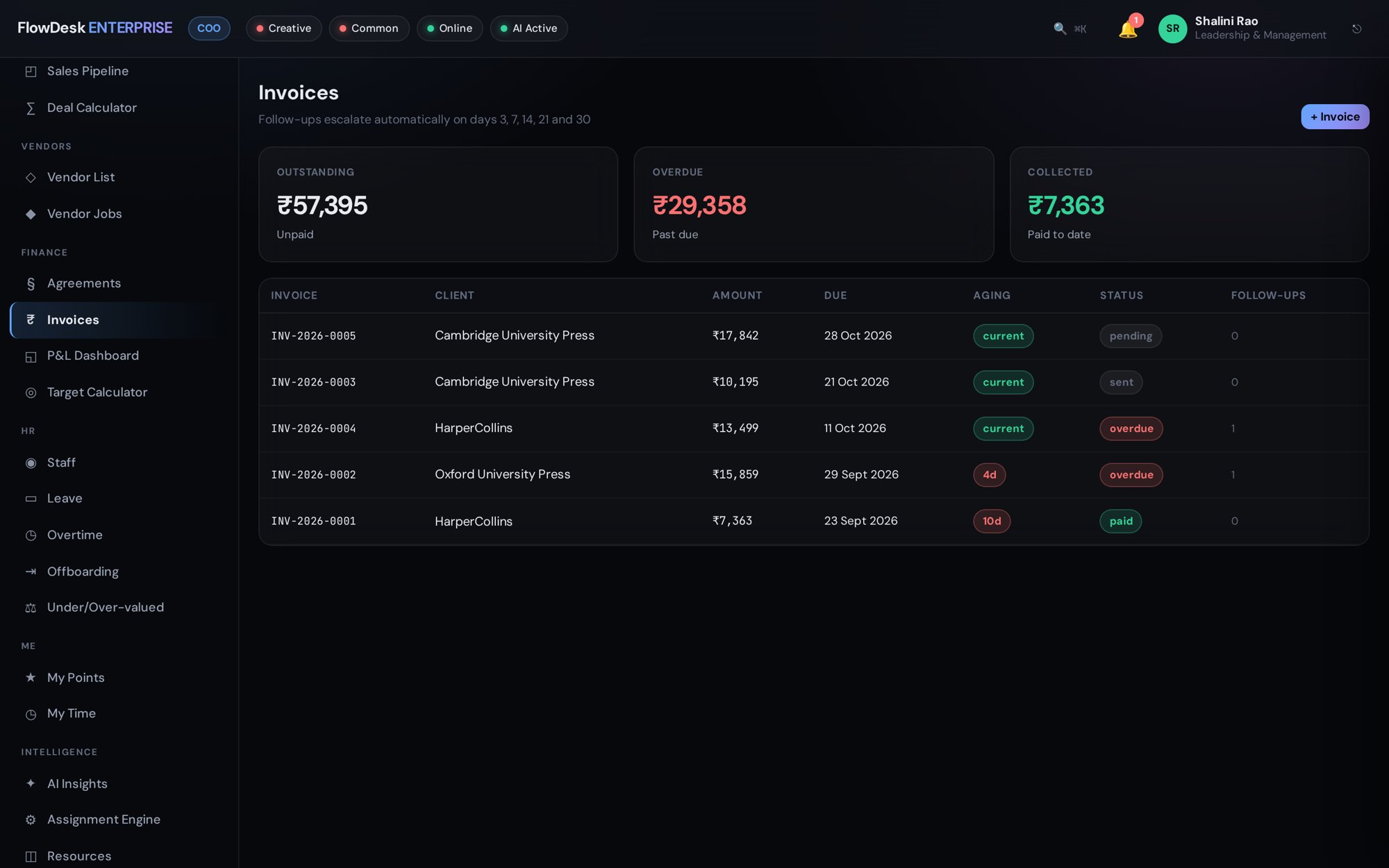Click the P&L Dashboard icon
The width and height of the screenshot is (1389, 868).
(x=31, y=356)
